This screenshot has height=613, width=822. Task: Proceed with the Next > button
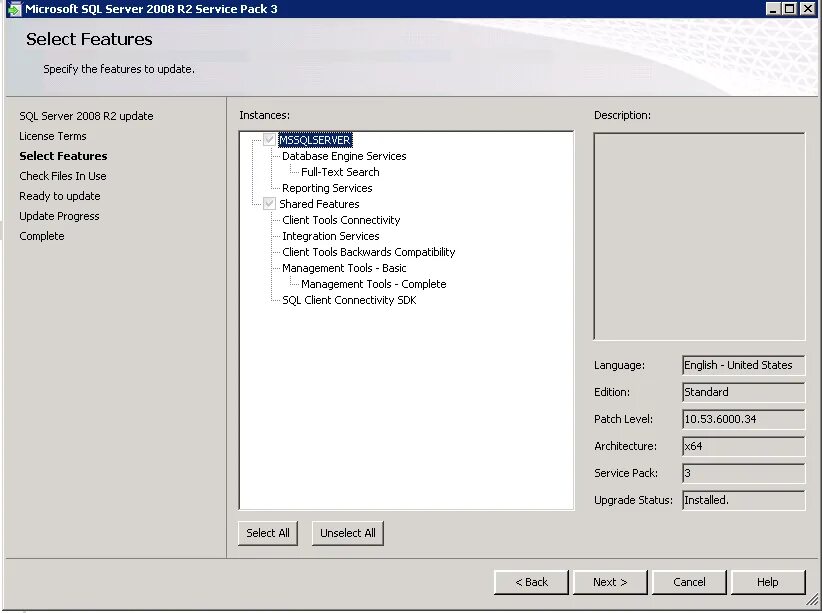coord(610,582)
